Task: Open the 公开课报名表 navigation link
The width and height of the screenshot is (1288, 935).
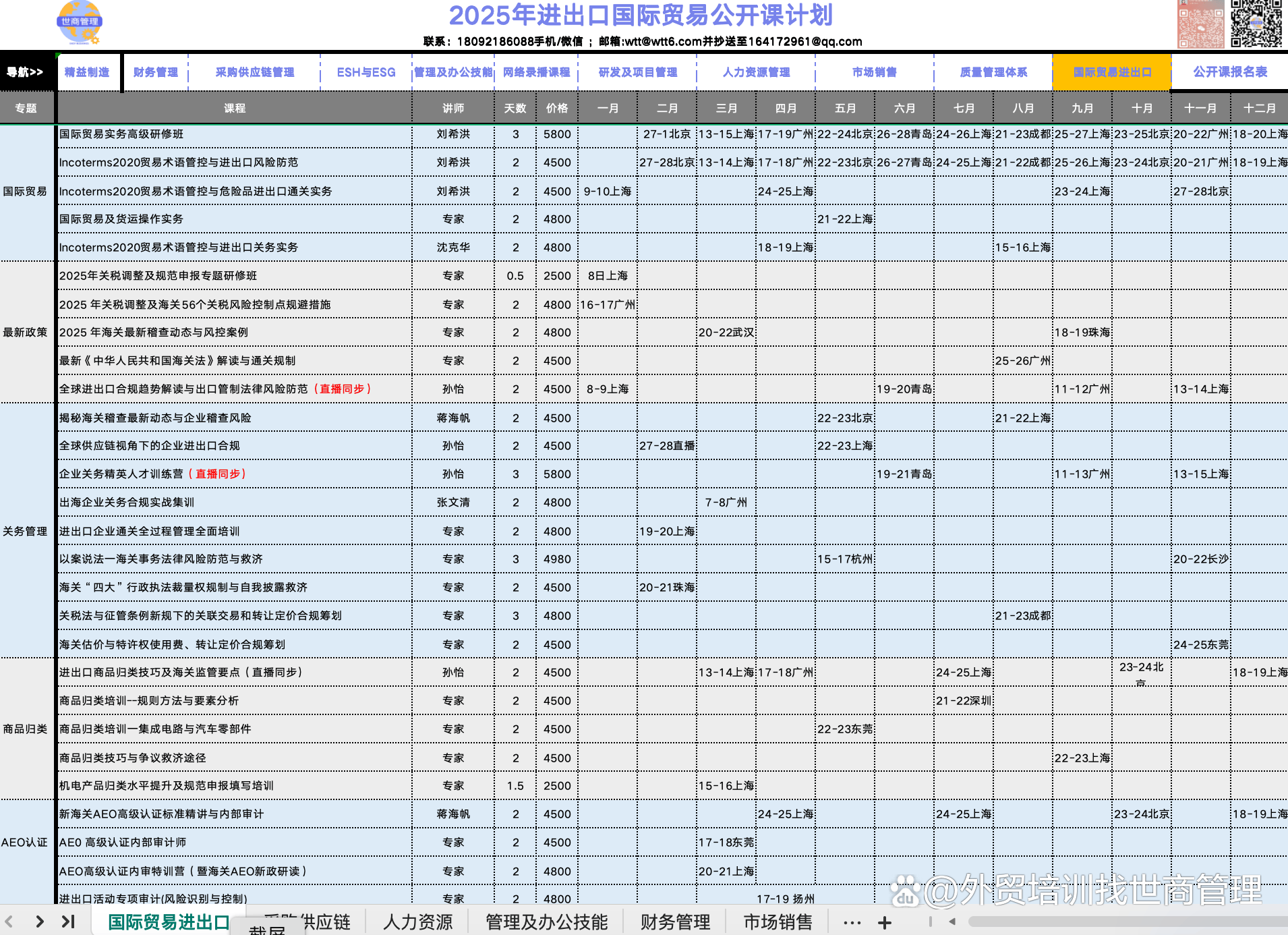Action: [1230, 72]
